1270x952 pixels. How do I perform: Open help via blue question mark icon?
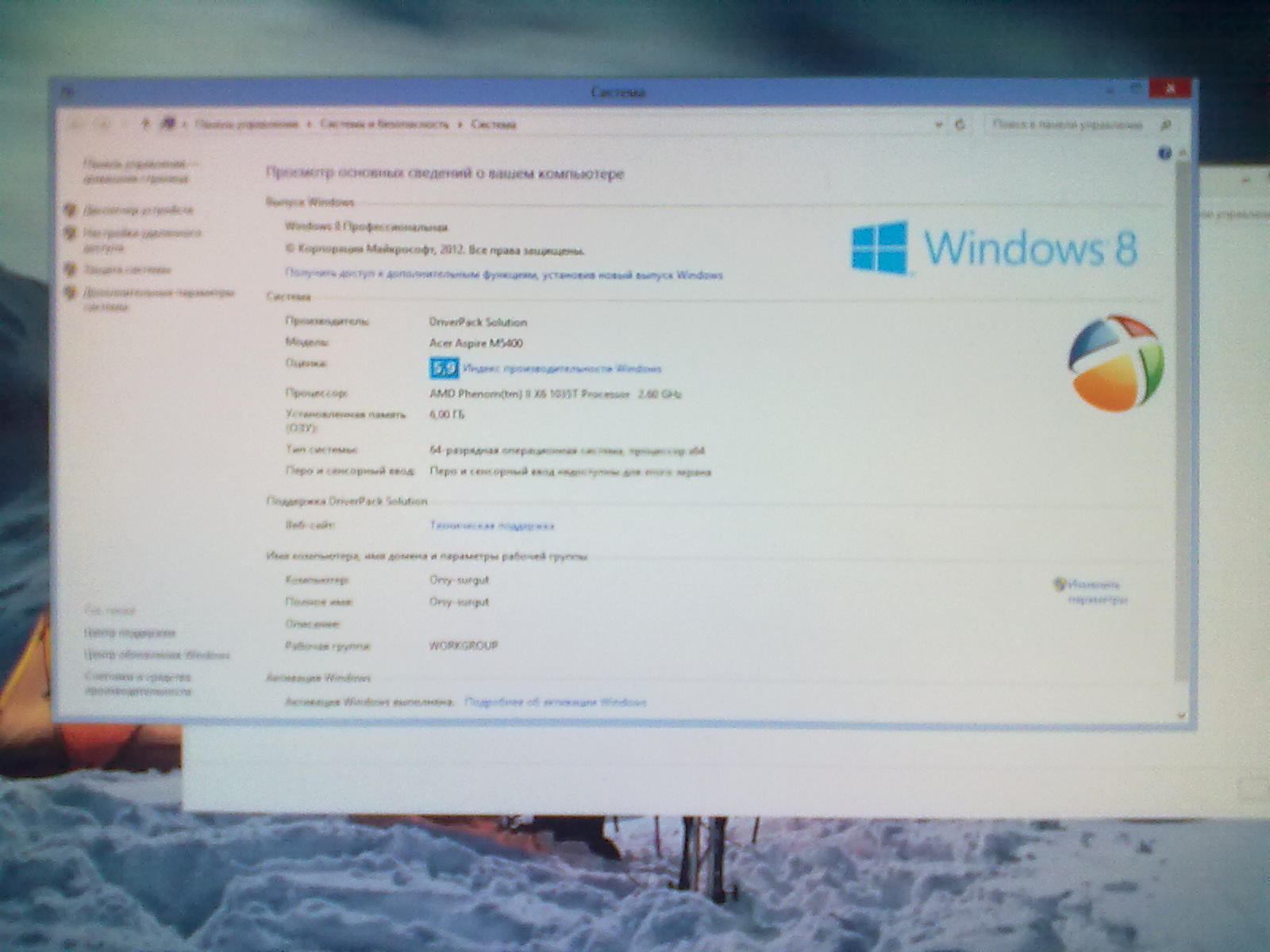point(1164,153)
